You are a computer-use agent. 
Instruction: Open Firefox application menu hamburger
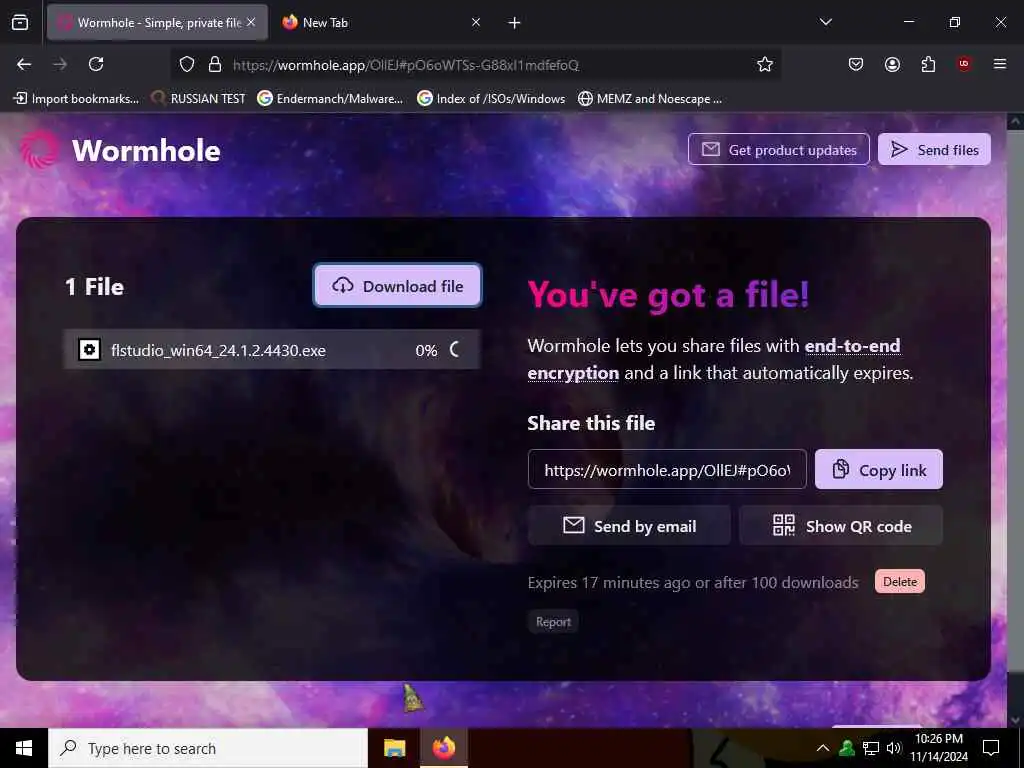[1000, 64]
